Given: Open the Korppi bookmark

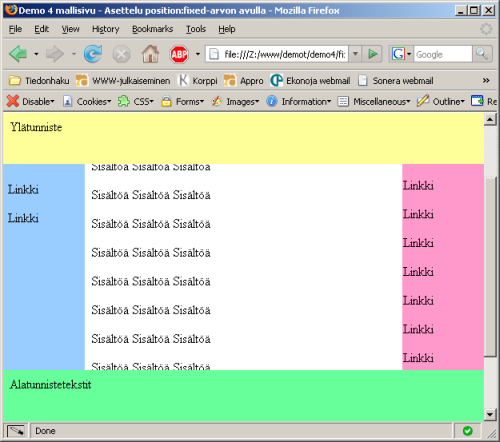Looking at the screenshot, I should [x=197, y=81].
